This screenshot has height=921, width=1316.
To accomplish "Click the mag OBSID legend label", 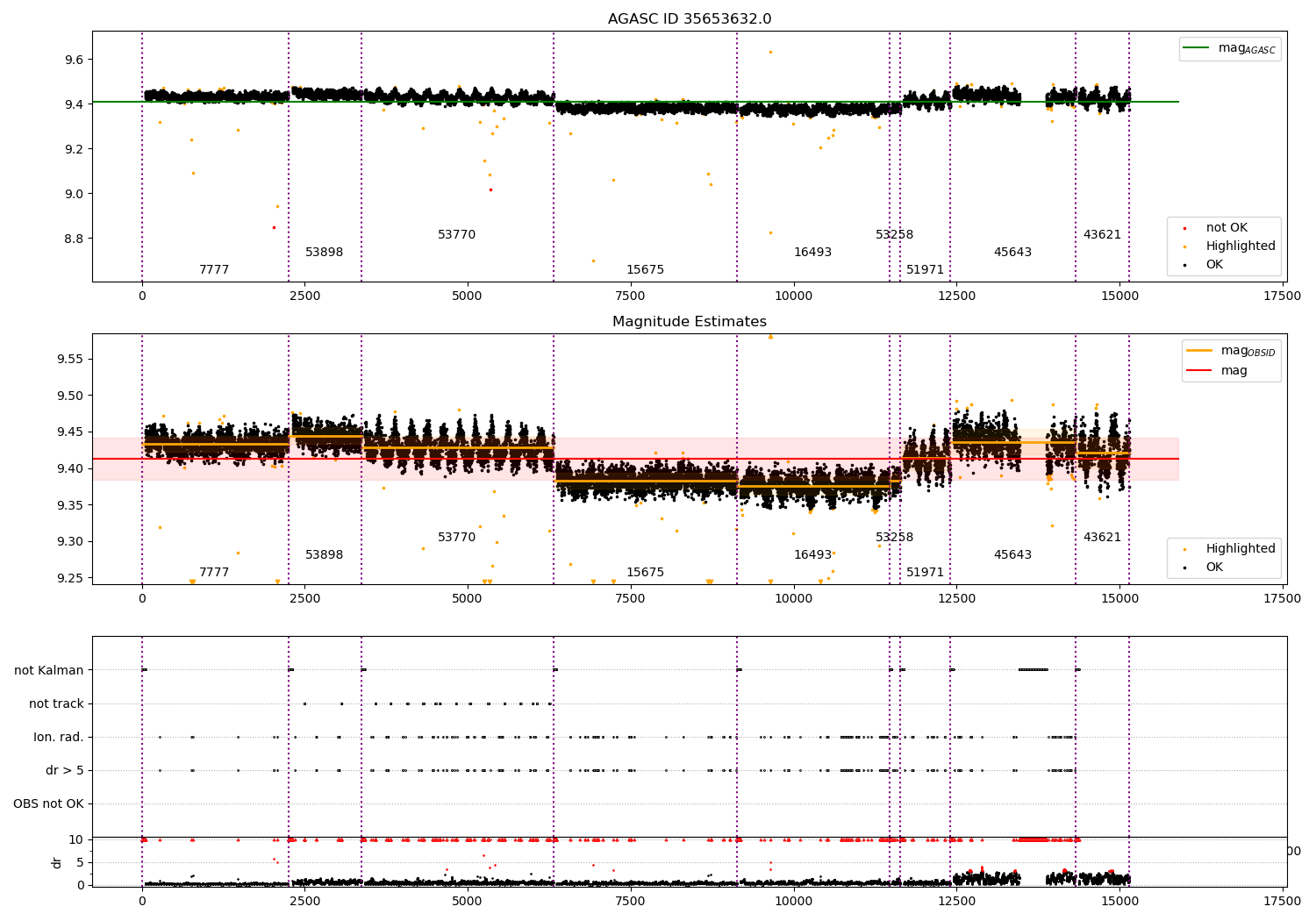I will (1248, 351).
